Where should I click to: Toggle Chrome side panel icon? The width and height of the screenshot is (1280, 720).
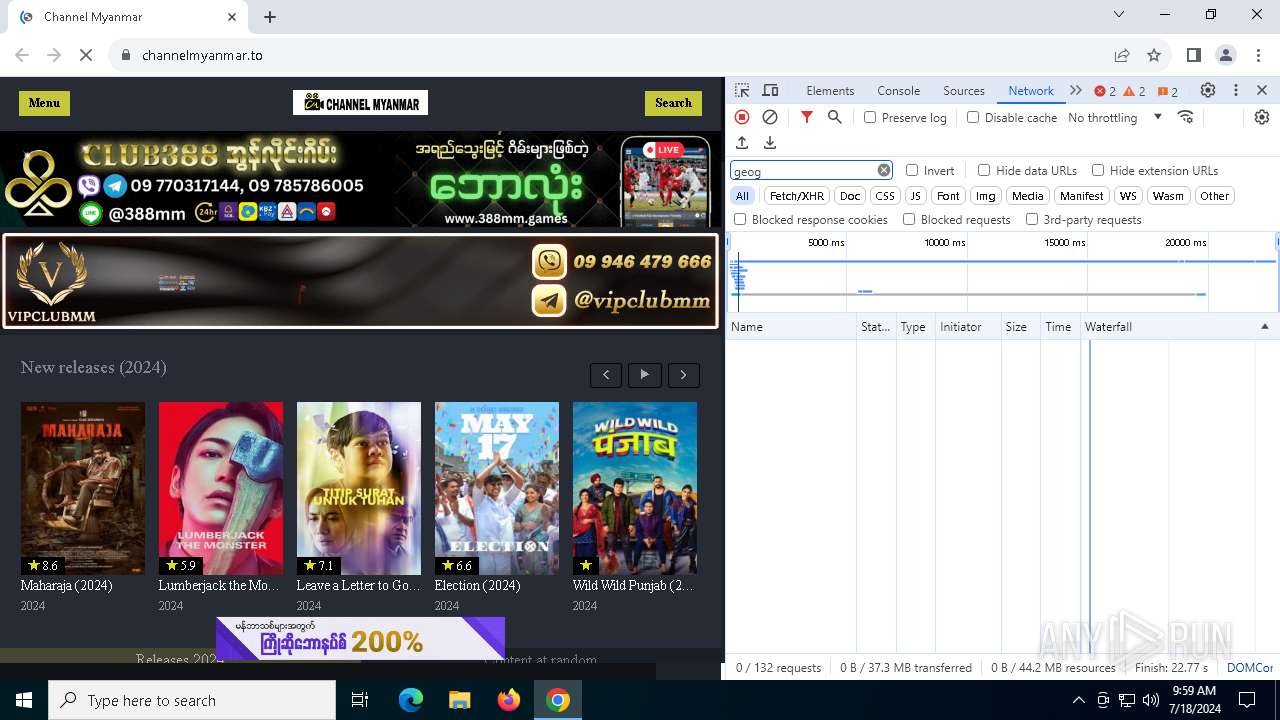point(1193,55)
